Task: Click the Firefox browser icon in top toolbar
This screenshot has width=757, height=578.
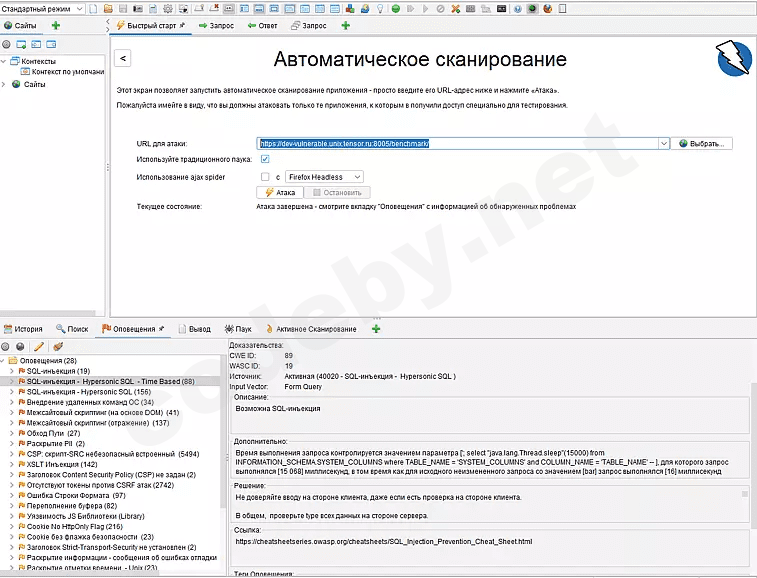Action: [547, 8]
